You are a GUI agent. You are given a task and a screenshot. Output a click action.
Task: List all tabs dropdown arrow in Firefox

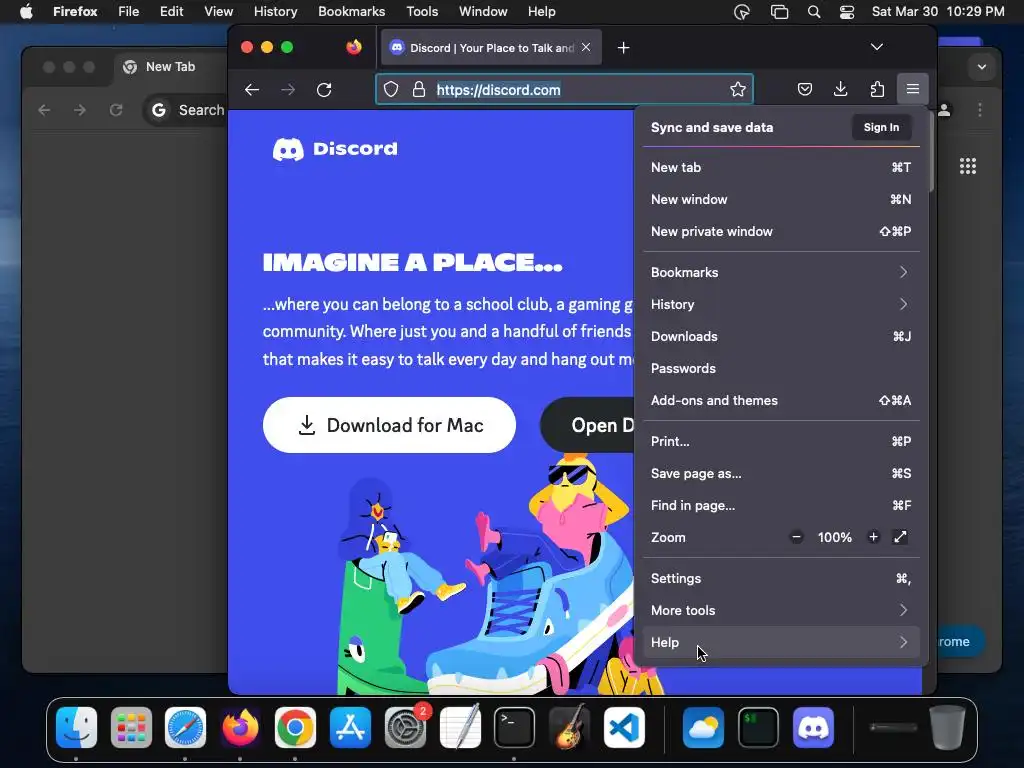[877, 47]
